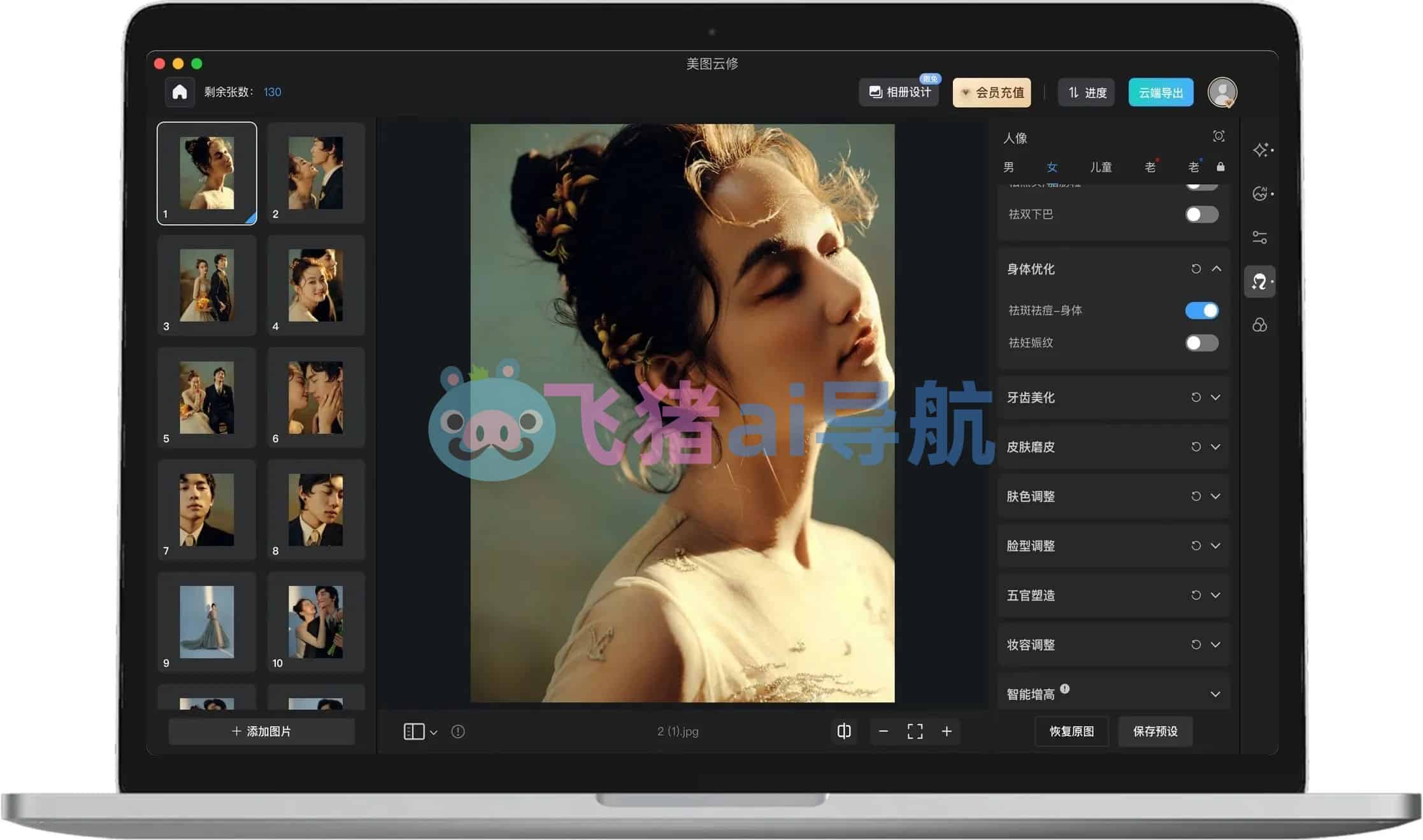
Task: Click 恢复原图 restore original button
Action: 1072,731
